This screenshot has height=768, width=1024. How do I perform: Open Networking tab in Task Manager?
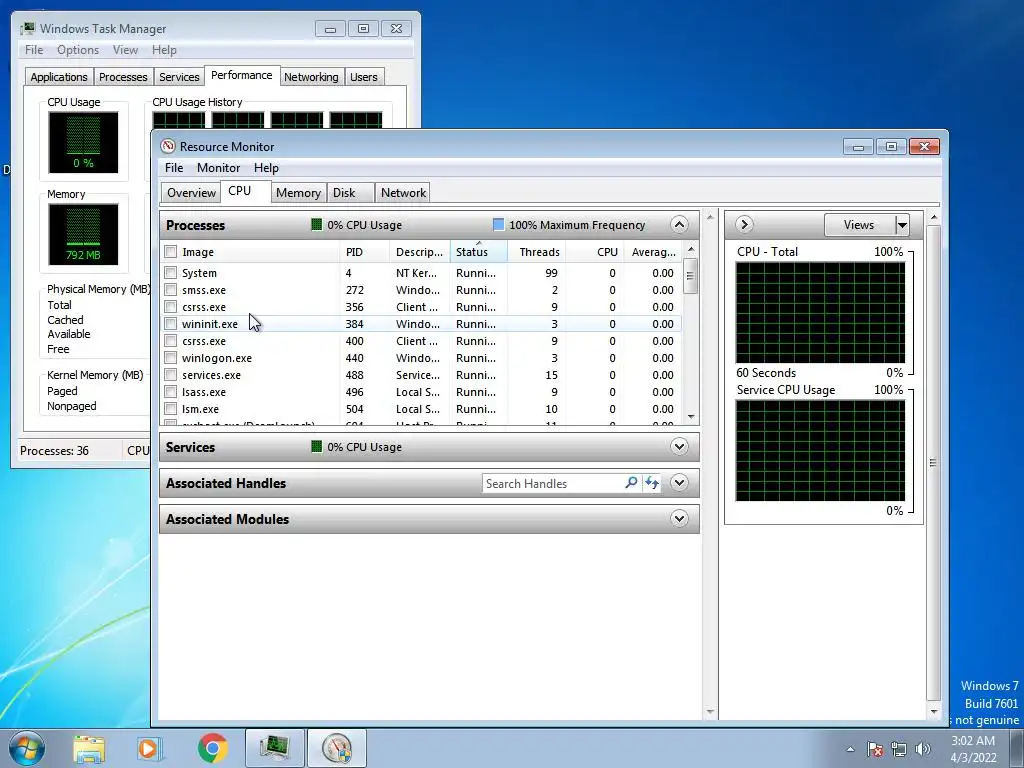coord(311,77)
